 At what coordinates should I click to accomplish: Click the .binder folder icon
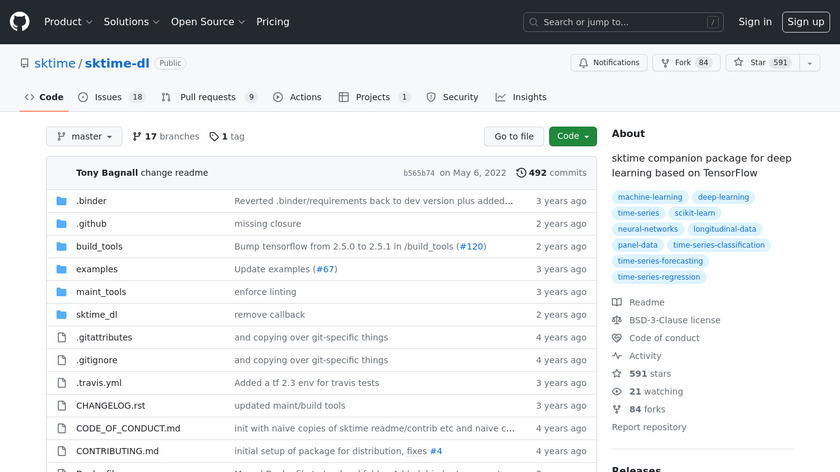tap(62, 201)
